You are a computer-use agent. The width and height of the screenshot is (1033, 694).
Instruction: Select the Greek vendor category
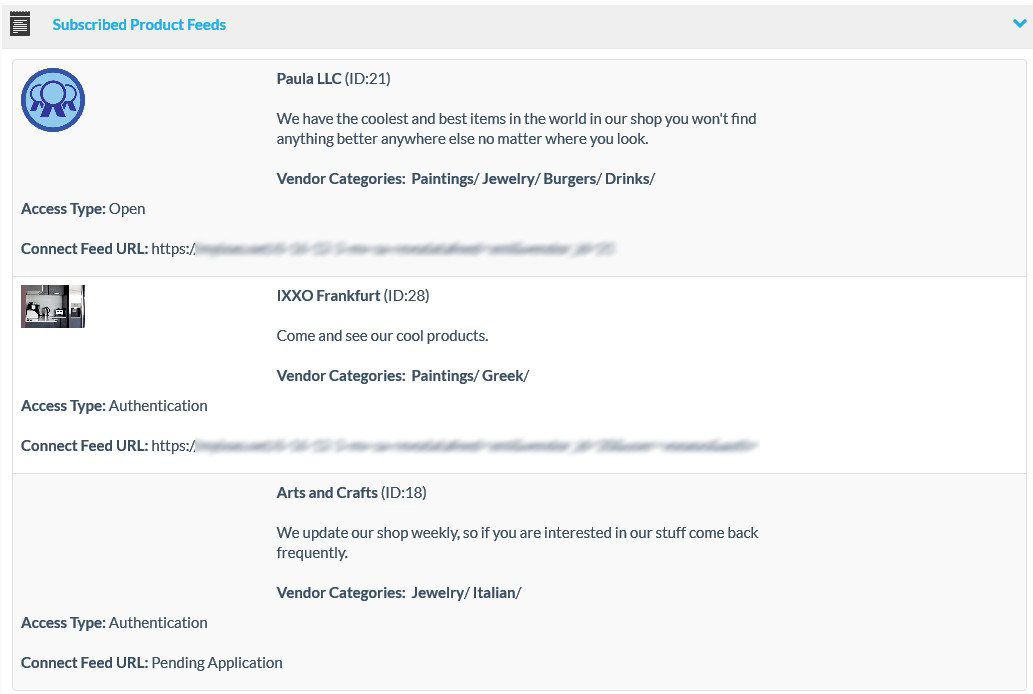(503, 375)
